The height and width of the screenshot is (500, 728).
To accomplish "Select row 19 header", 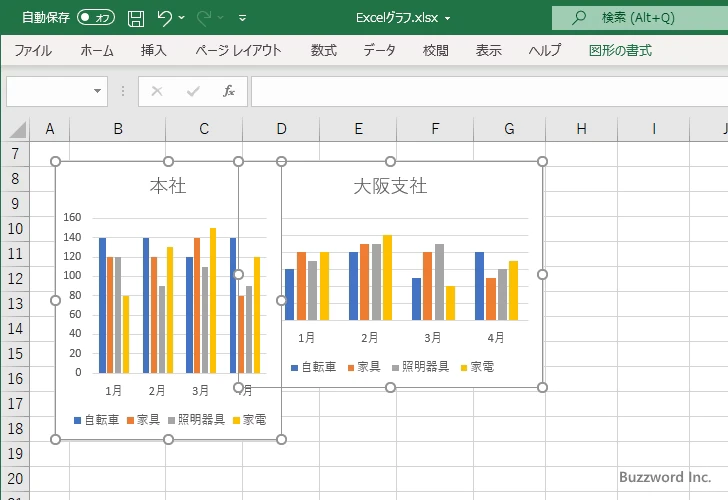I will 15,454.
